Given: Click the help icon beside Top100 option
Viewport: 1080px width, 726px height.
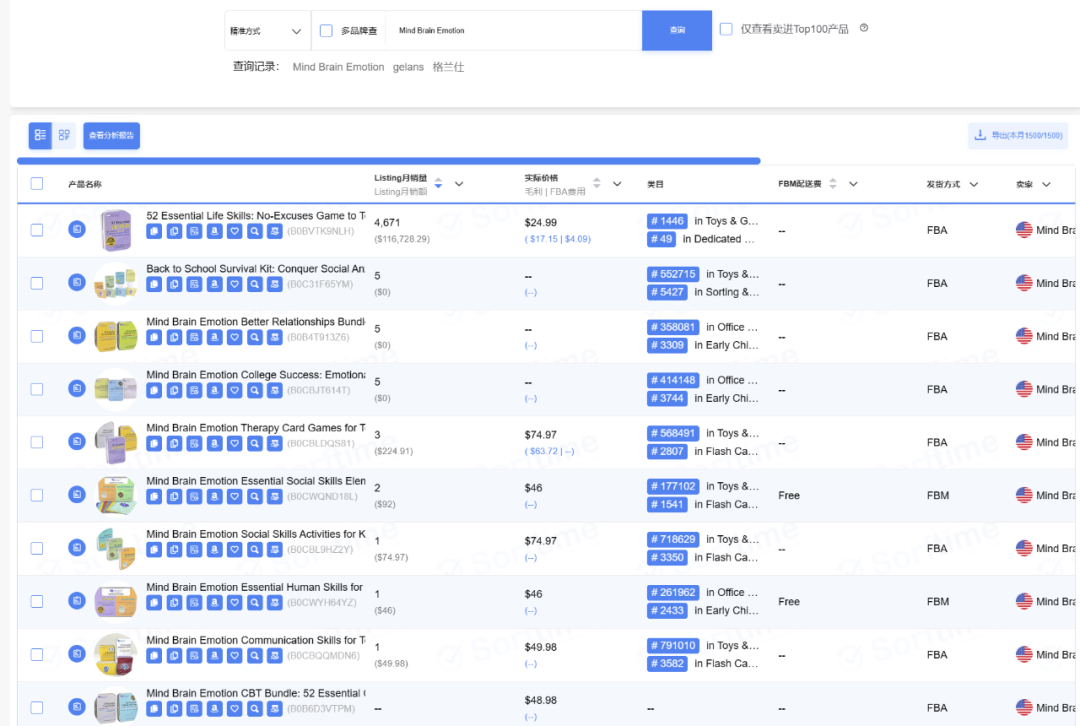Looking at the screenshot, I should coord(864,28).
